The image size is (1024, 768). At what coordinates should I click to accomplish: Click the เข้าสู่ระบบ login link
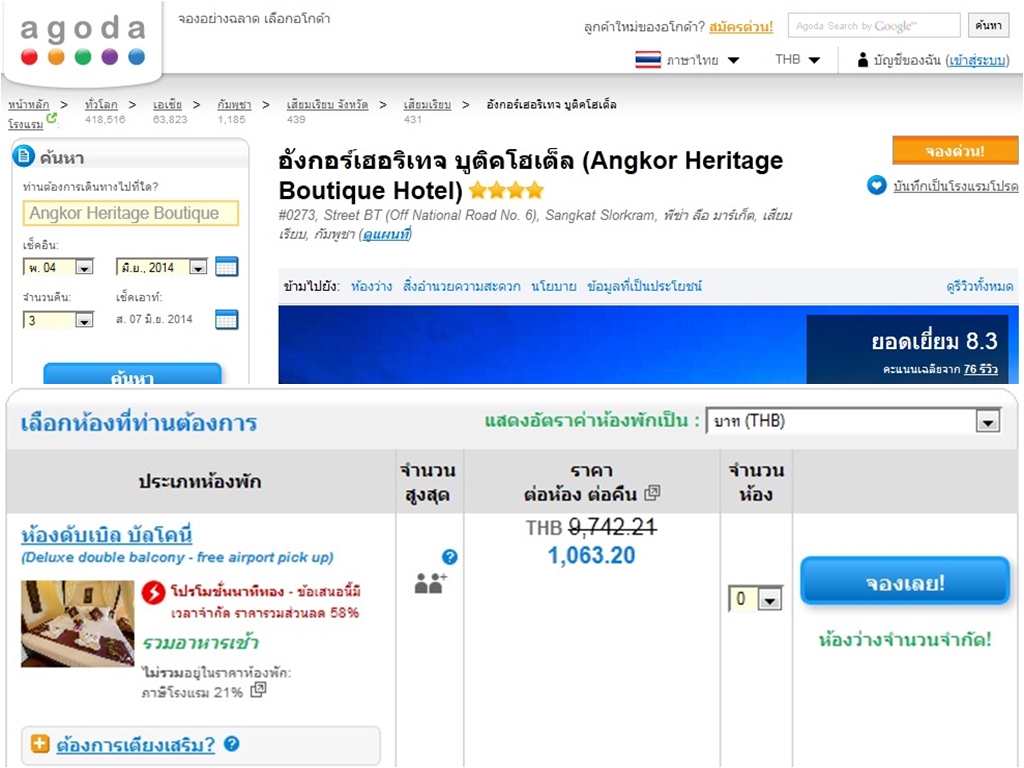coord(978,60)
